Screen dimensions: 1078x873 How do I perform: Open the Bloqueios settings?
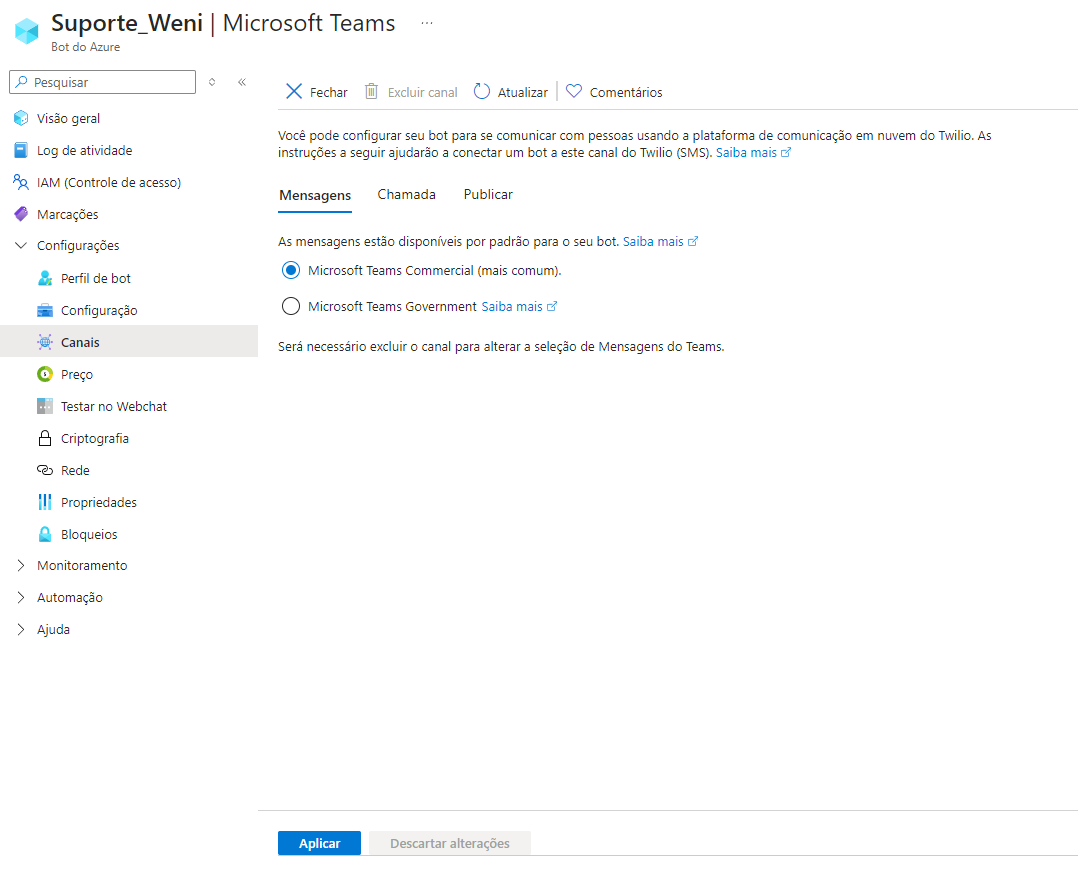point(90,534)
